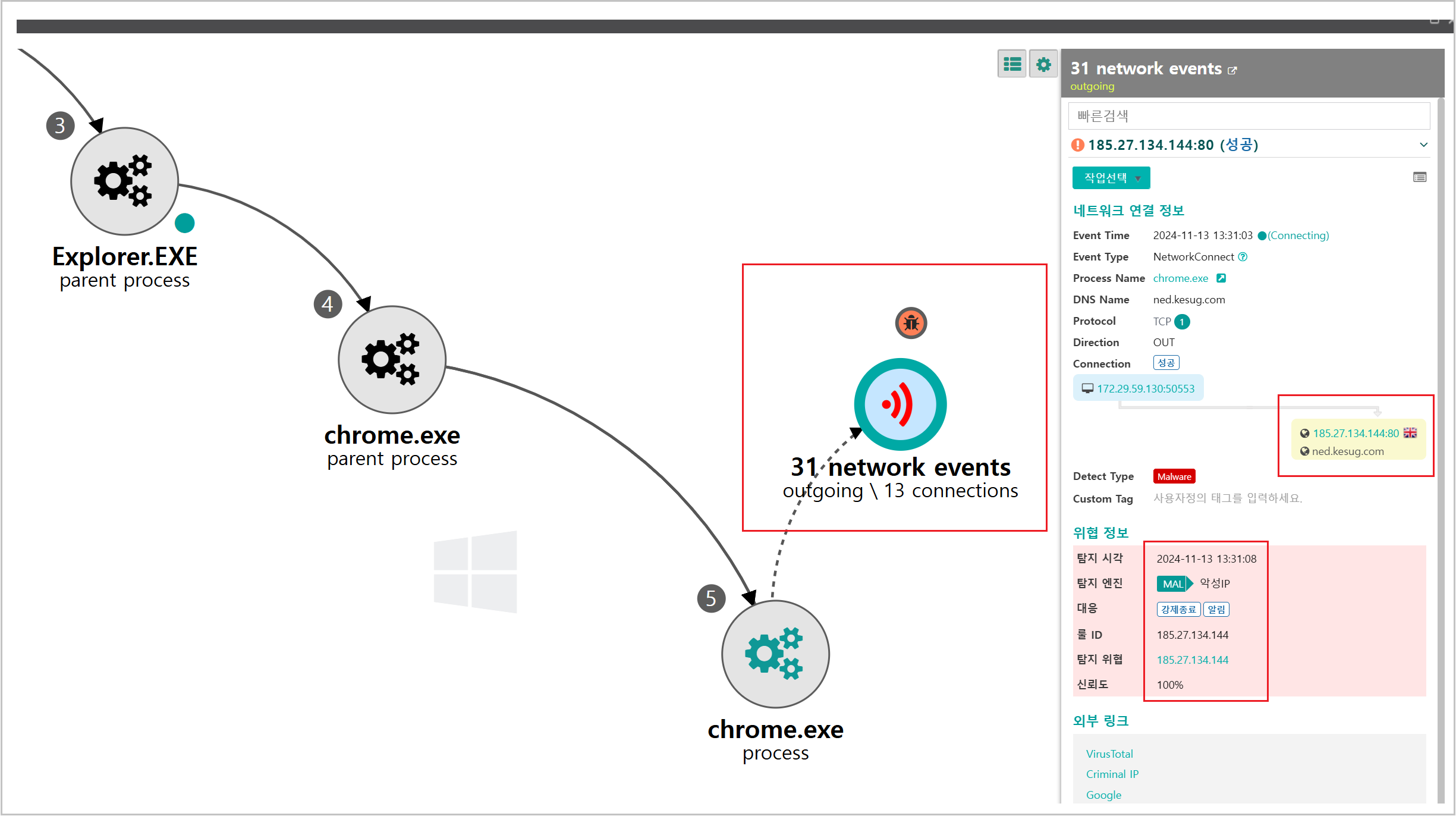Select the teal chrome.exe process node

tap(775, 654)
